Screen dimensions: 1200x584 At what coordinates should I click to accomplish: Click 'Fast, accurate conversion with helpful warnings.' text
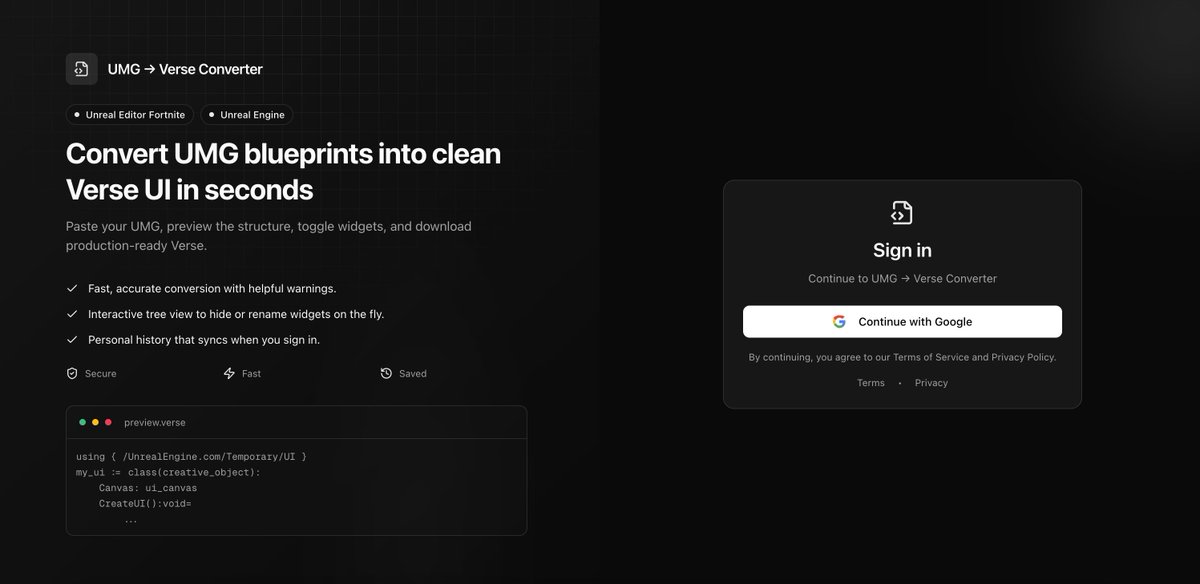click(x=212, y=288)
